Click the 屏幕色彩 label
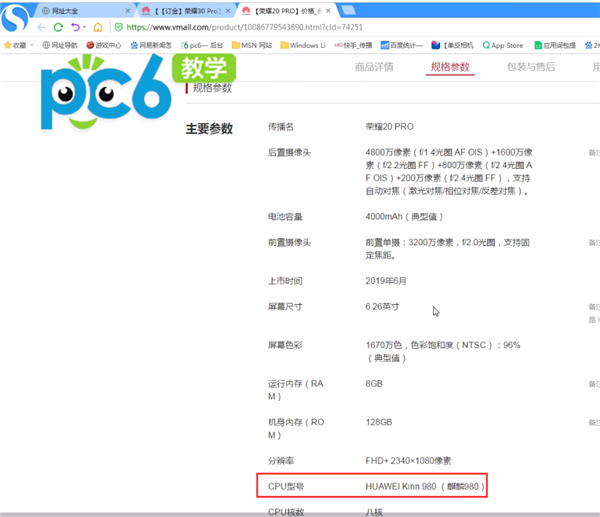 [x=285, y=345]
